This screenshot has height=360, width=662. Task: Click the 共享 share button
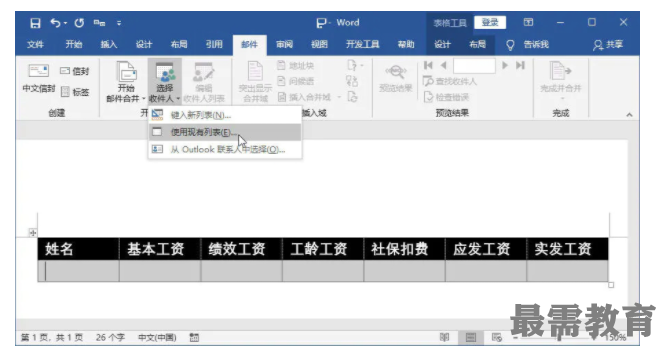pos(608,45)
